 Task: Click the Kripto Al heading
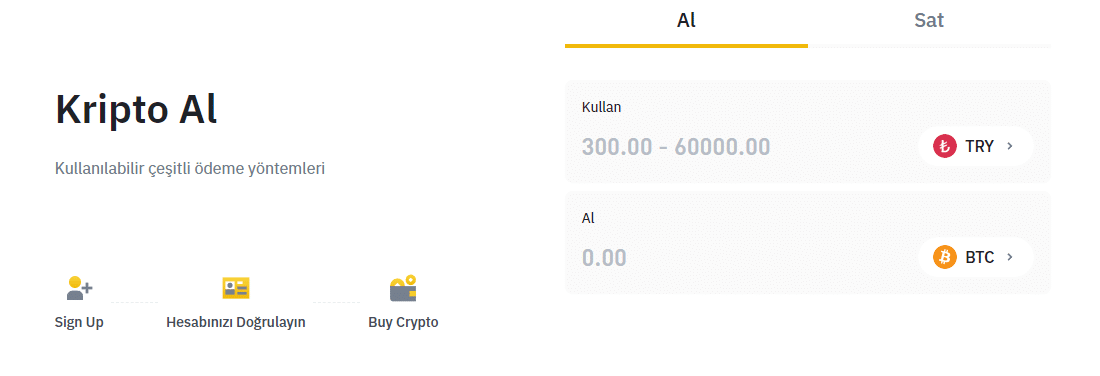click(x=136, y=109)
